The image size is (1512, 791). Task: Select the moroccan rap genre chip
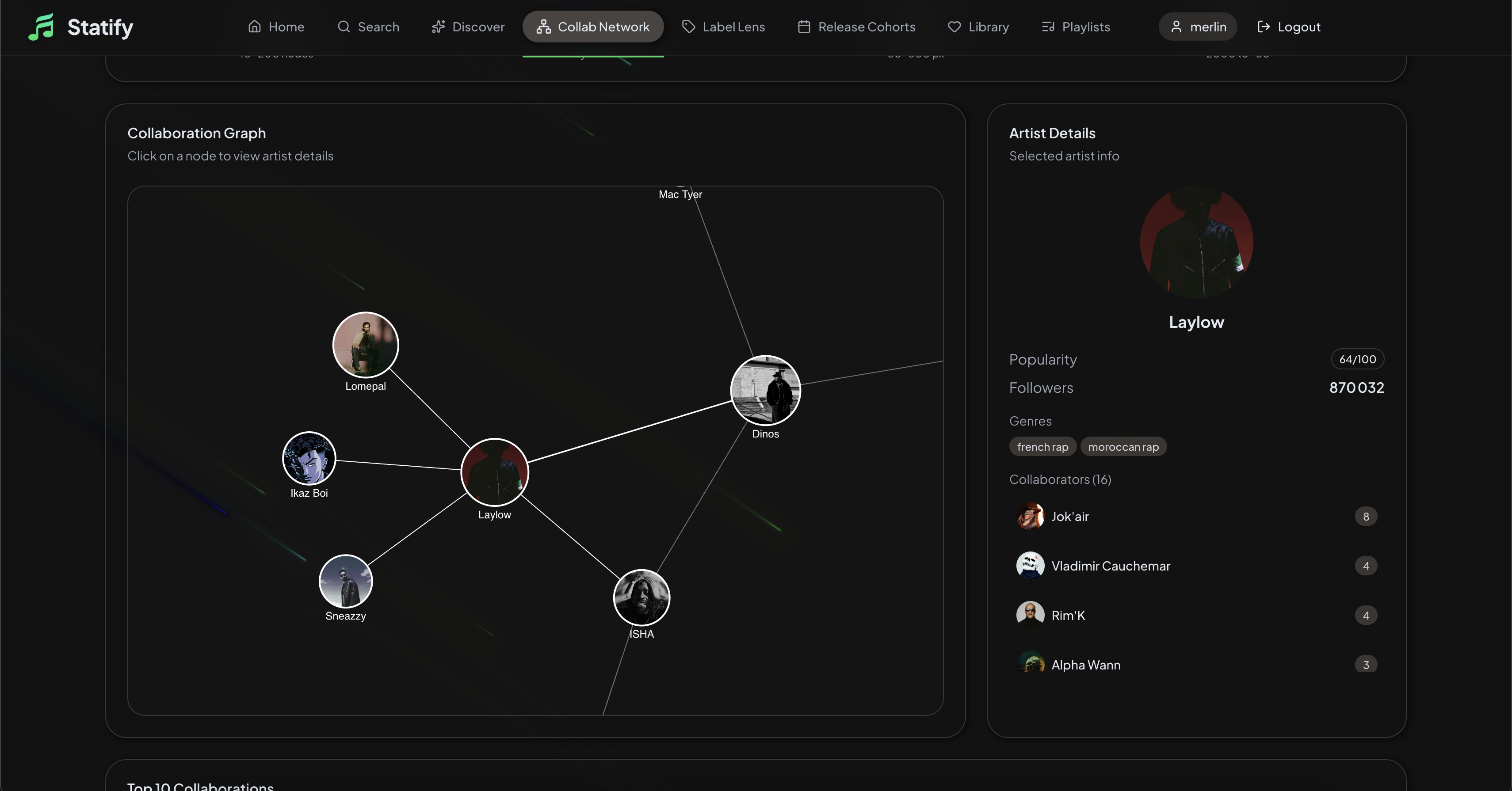(x=1123, y=447)
